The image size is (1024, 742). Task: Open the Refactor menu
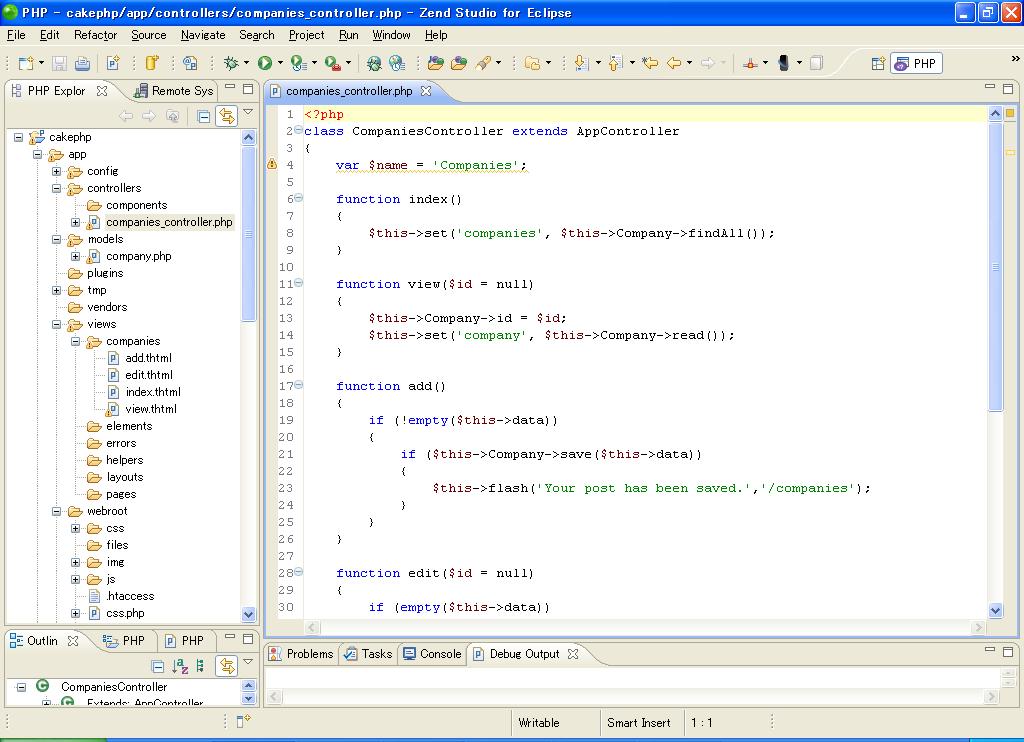(x=95, y=35)
